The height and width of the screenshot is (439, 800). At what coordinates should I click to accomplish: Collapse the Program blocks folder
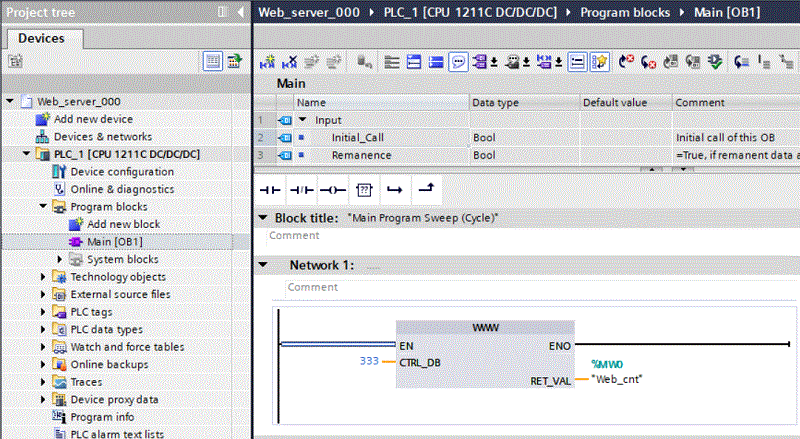(x=44, y=207)
